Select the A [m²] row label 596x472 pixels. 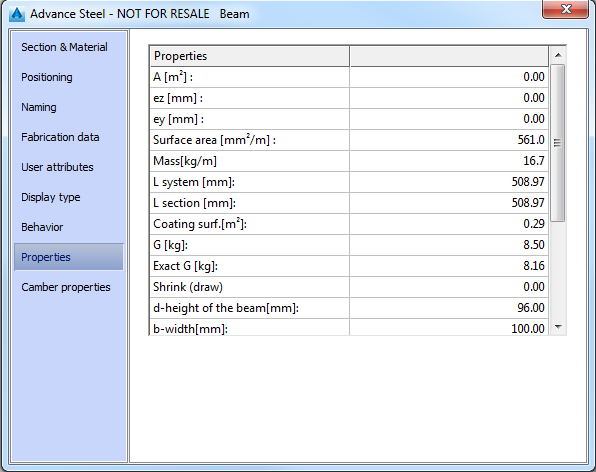[x=173, y=77]
